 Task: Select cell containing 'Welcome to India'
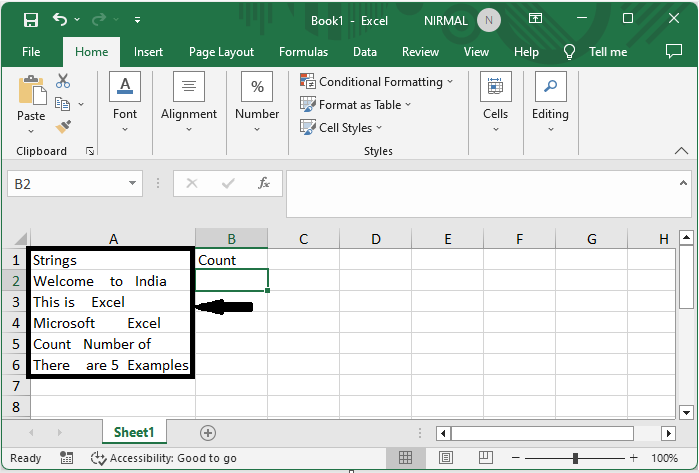tap(113, 281)
